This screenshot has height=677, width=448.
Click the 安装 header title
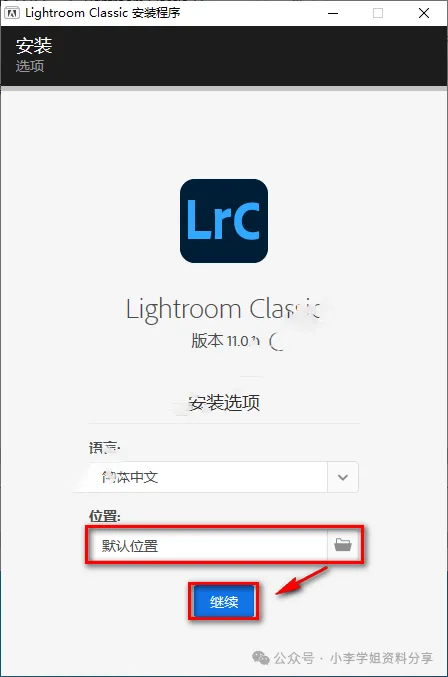pyautogui.click(x=34, y=46)
